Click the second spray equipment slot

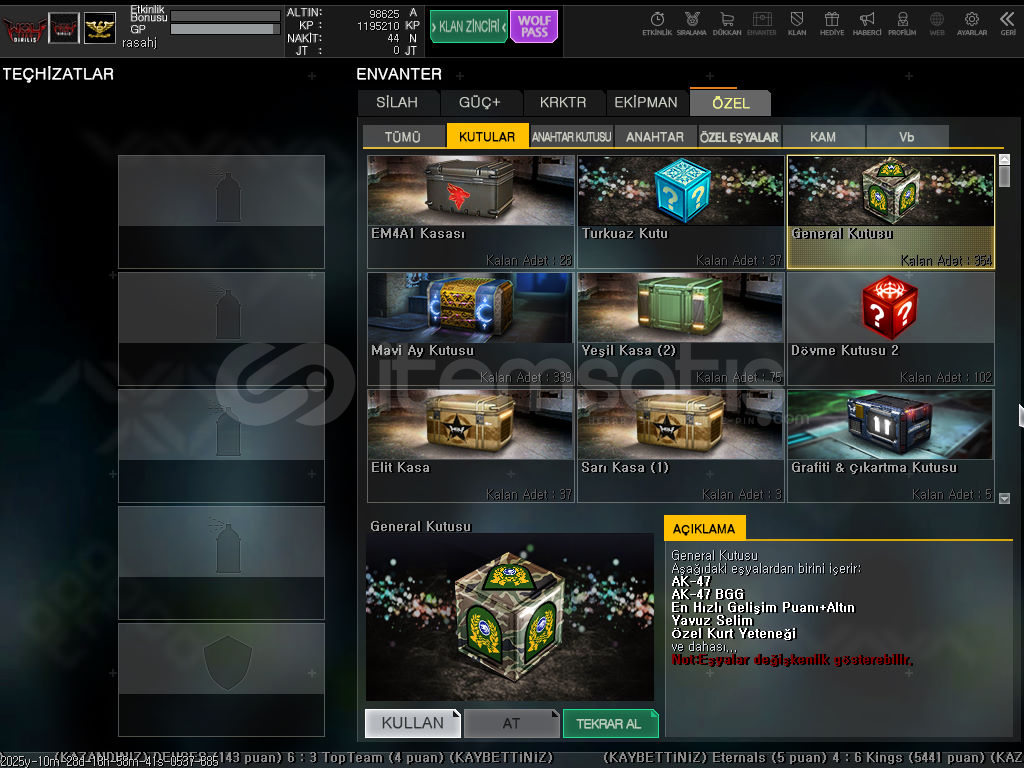221,328
